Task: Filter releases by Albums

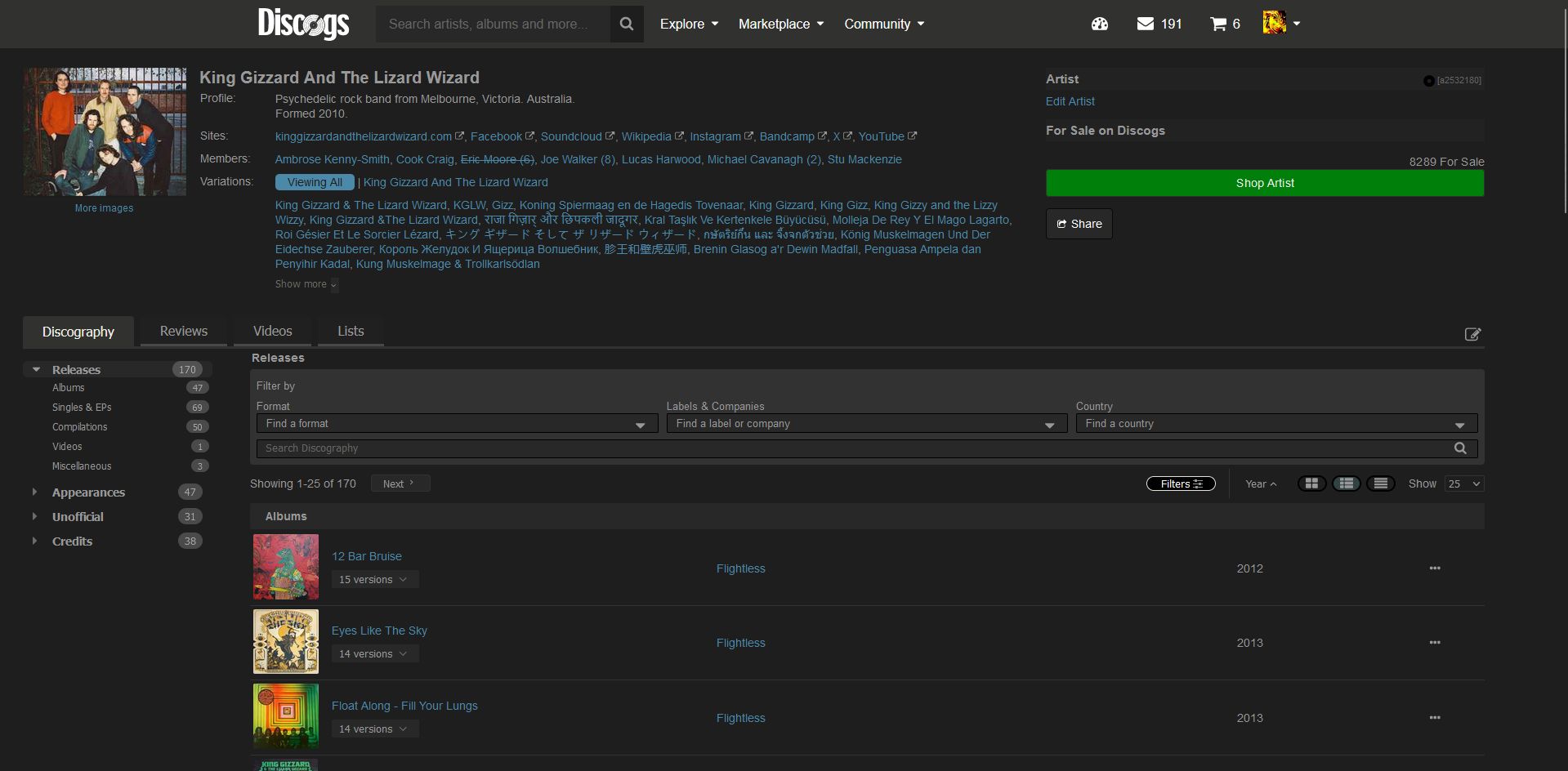Action: point(69,388)
